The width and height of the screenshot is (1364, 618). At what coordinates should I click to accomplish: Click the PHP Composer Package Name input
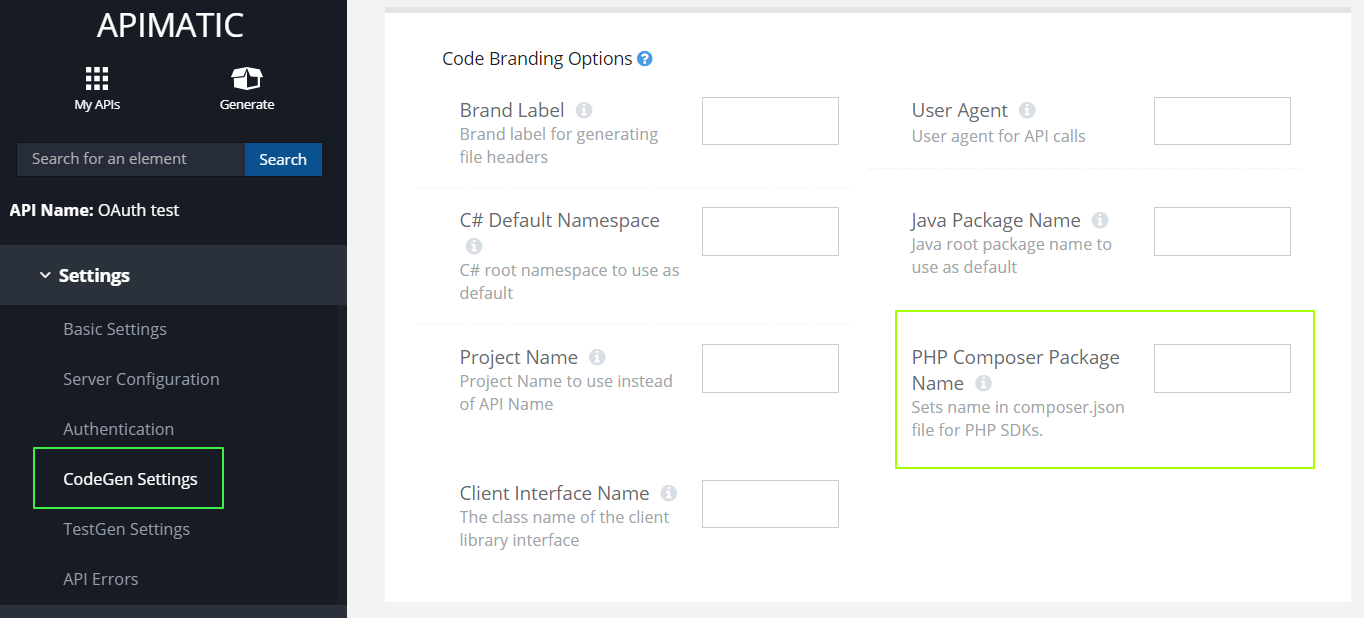[x=1222, y=368]
